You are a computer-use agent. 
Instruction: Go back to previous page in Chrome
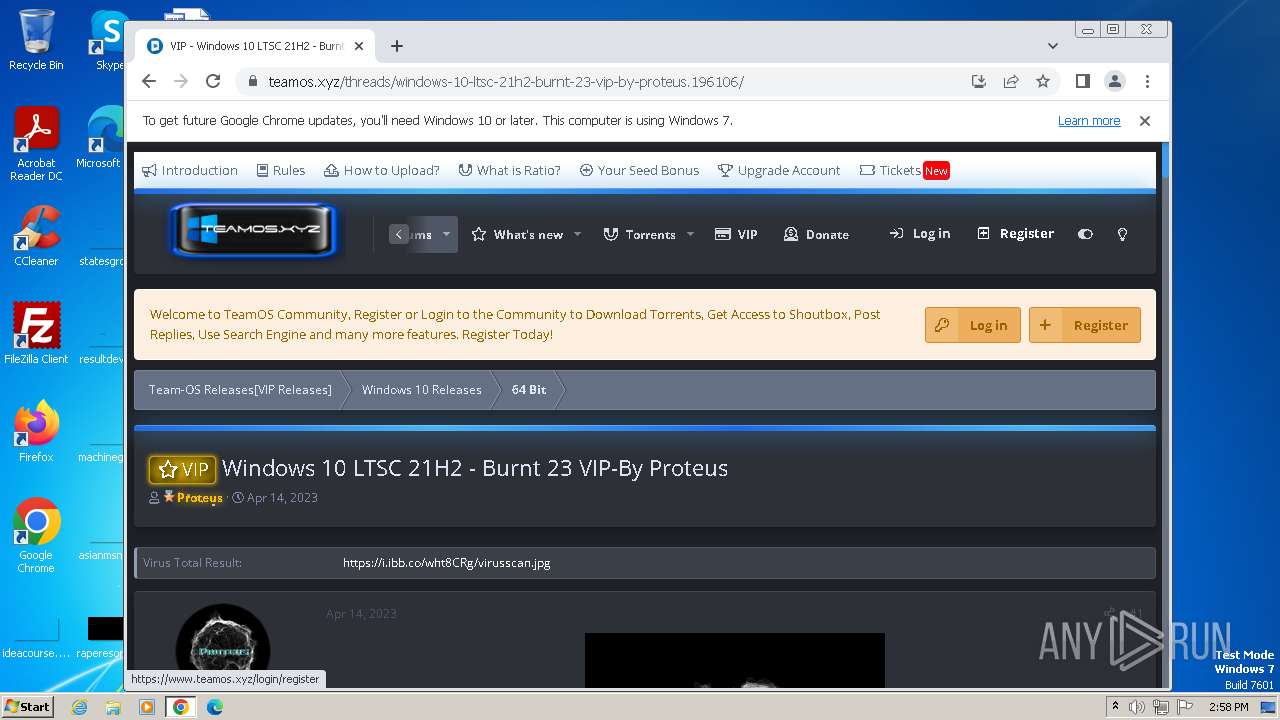tap(149, 81)
